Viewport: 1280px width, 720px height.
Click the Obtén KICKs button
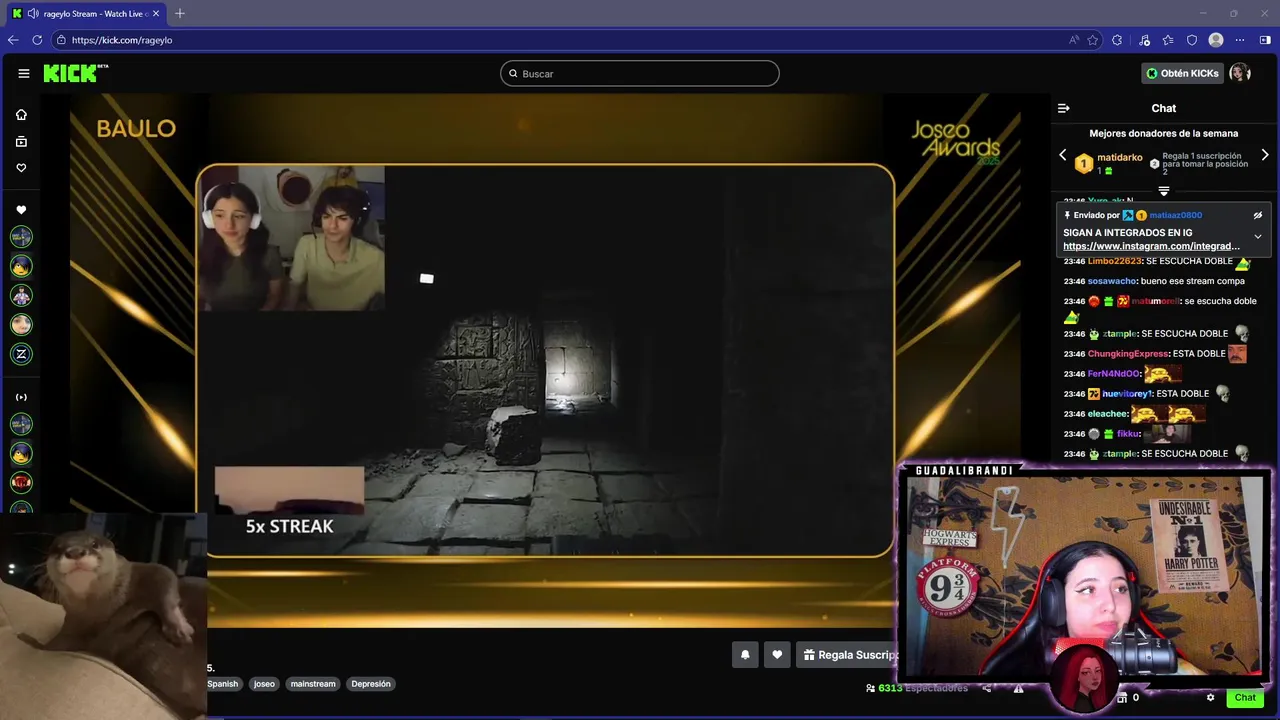[1182, 73]
